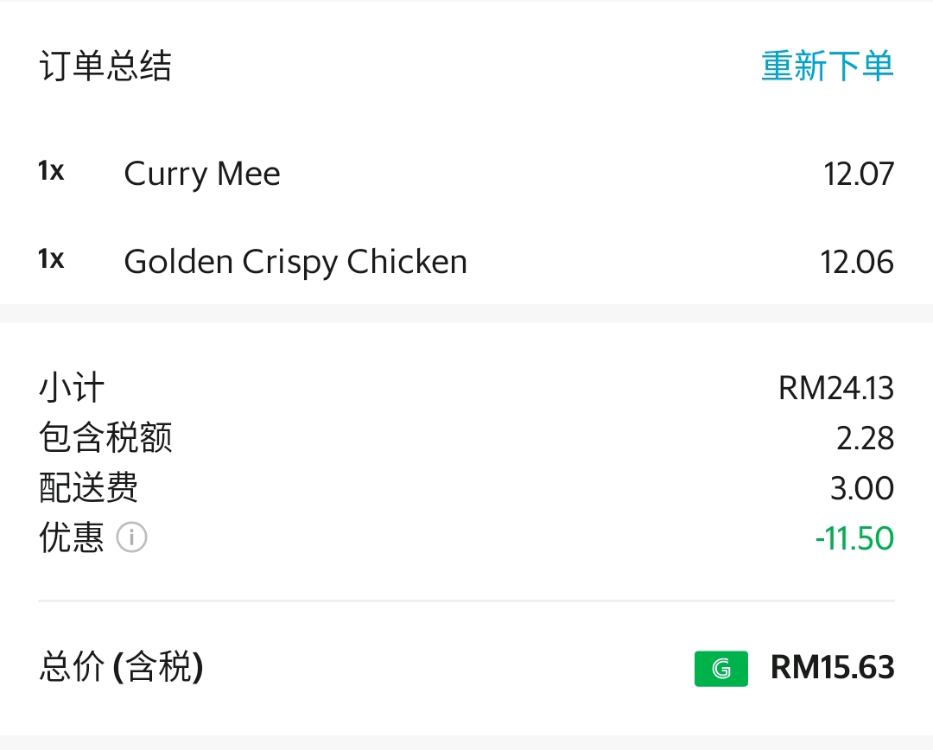Click the 订单总结 heading
This screenshot has width=933, height=750.
(x=105, y=66)
